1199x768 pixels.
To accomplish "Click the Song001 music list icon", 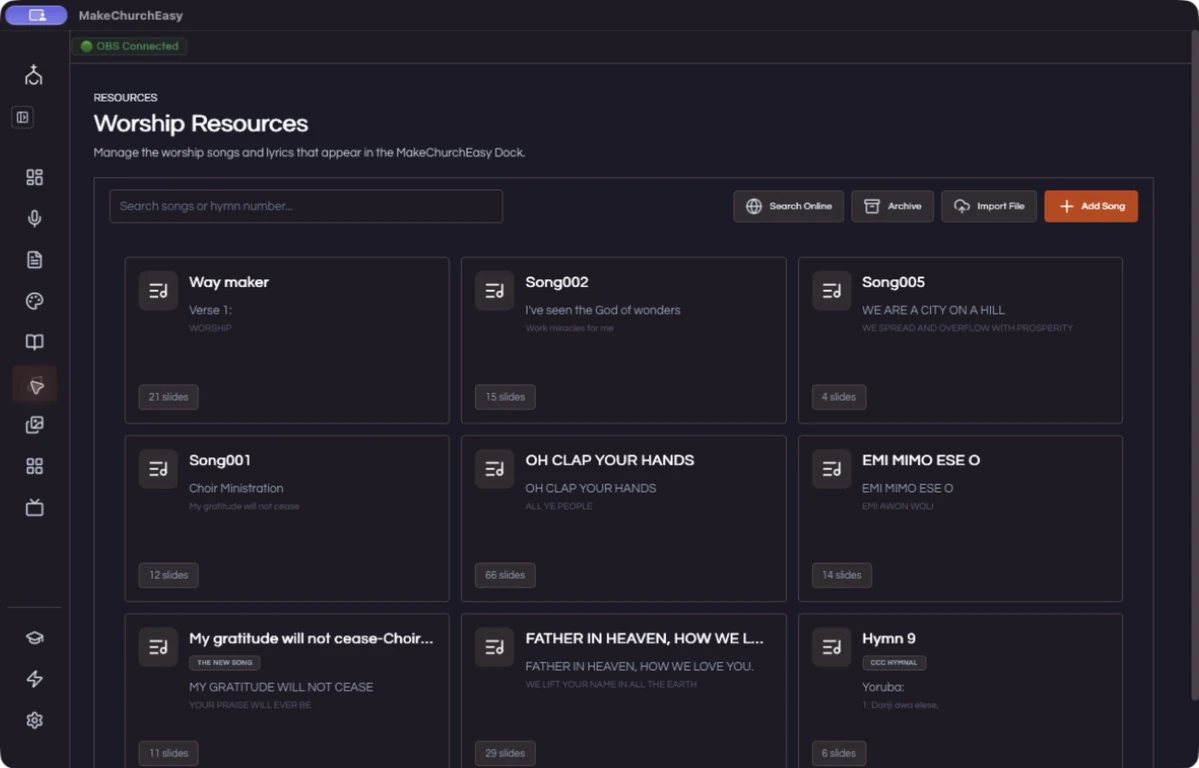I will pyautogui.click(x=158, y=469).
